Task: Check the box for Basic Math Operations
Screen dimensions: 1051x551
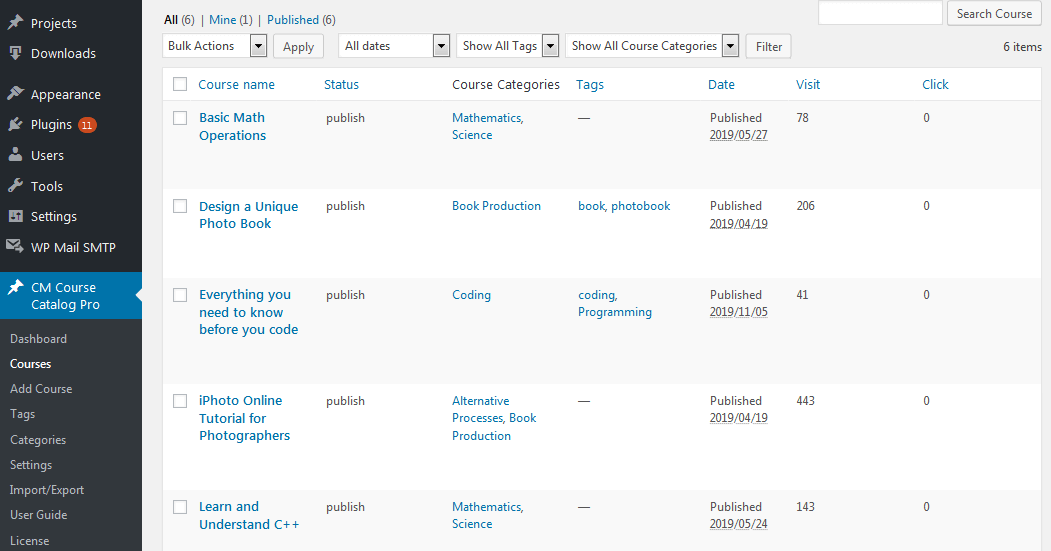Action: pos(180,118)
